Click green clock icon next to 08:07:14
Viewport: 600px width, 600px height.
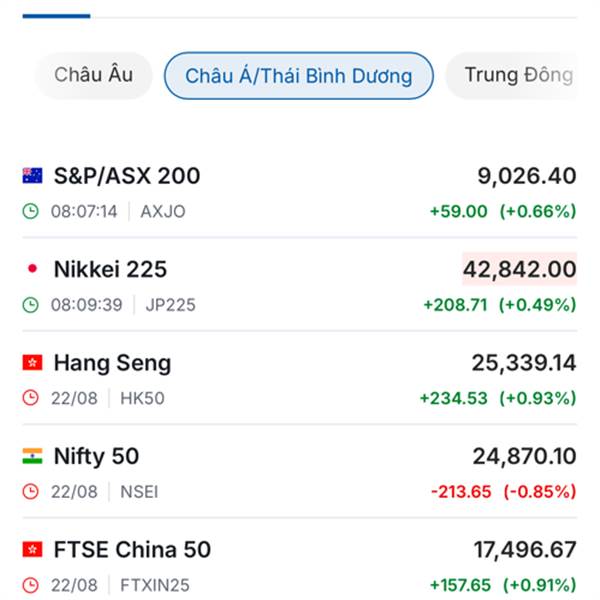pos(31,211)
